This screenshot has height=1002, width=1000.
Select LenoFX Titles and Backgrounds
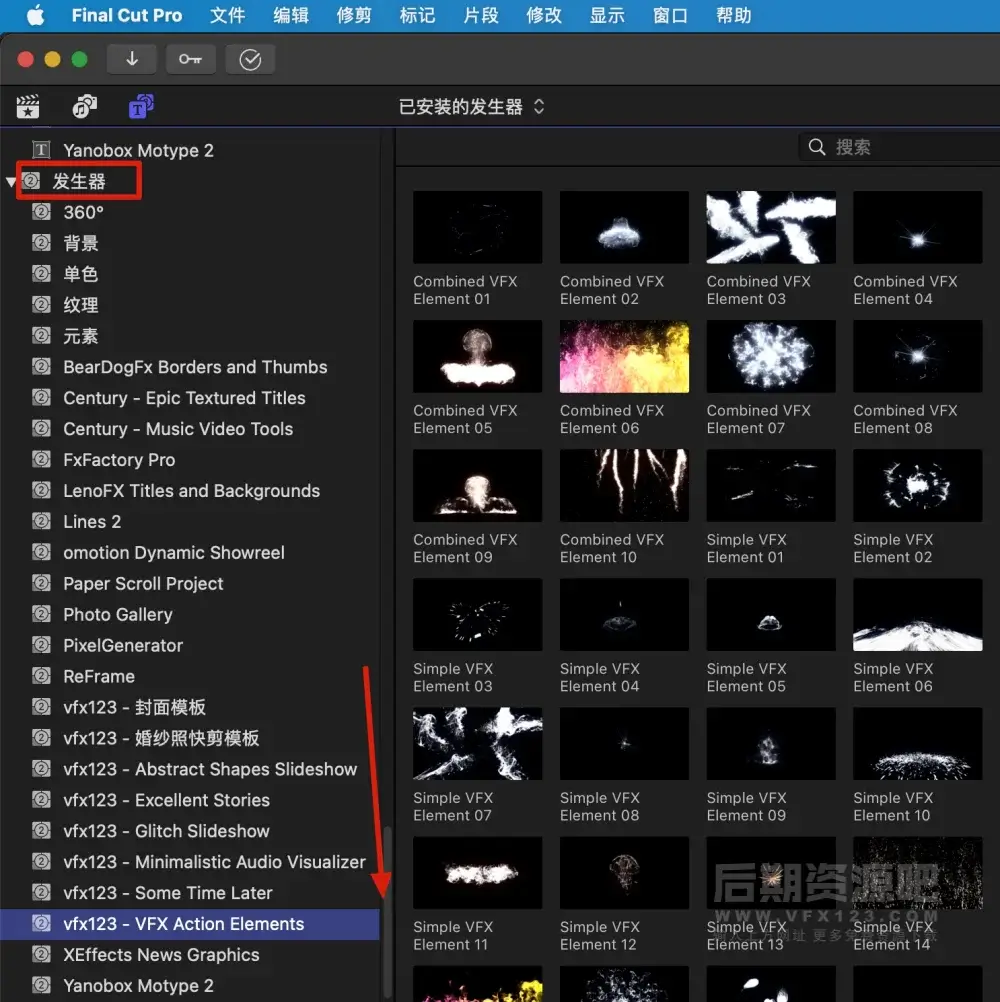[x=191, y=491]
